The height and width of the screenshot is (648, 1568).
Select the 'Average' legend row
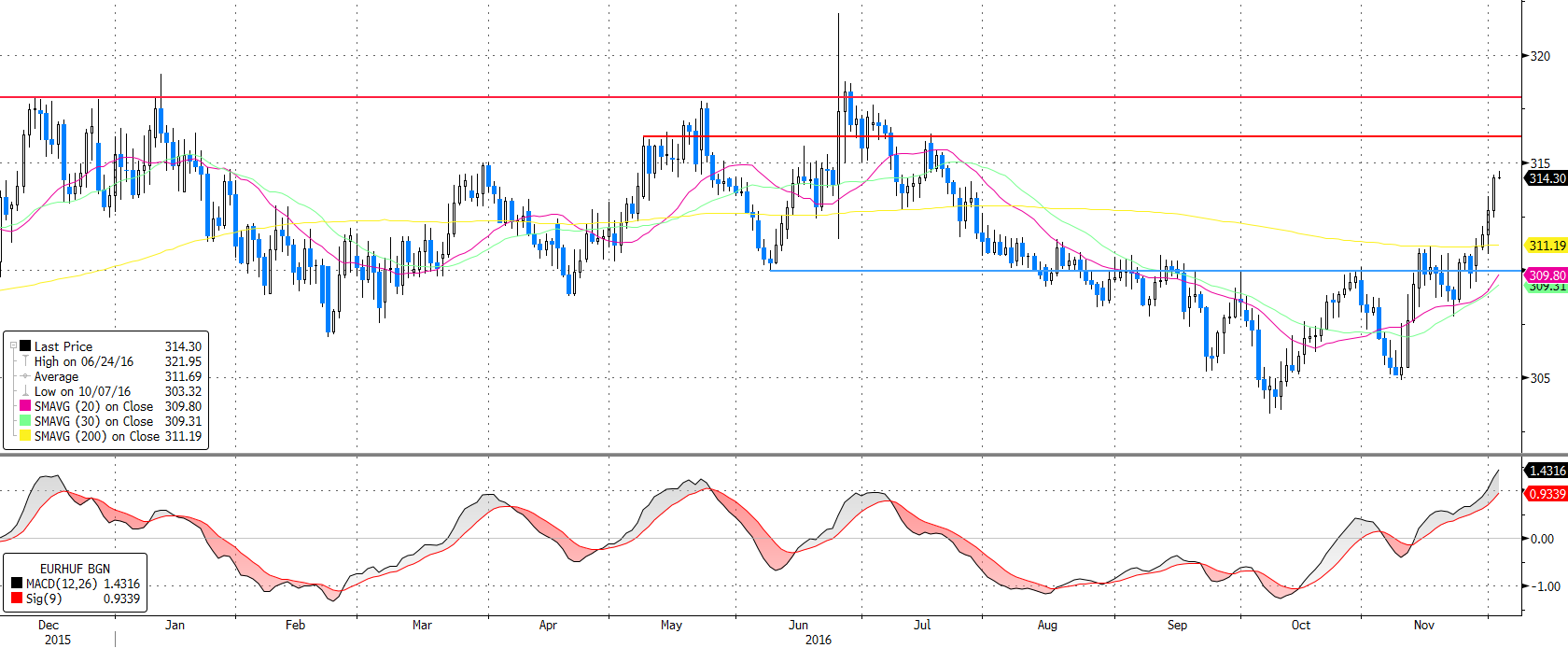click(56, 376)
